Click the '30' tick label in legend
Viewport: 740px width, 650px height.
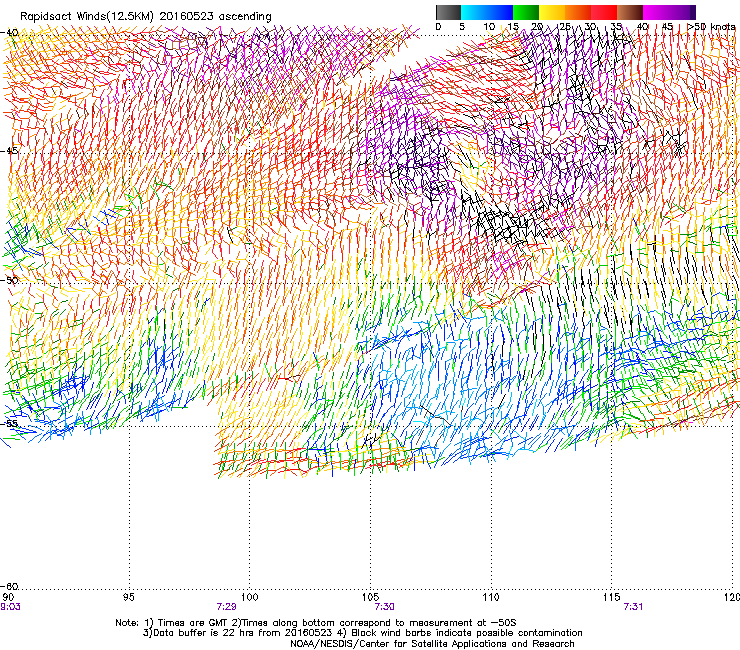590,27
